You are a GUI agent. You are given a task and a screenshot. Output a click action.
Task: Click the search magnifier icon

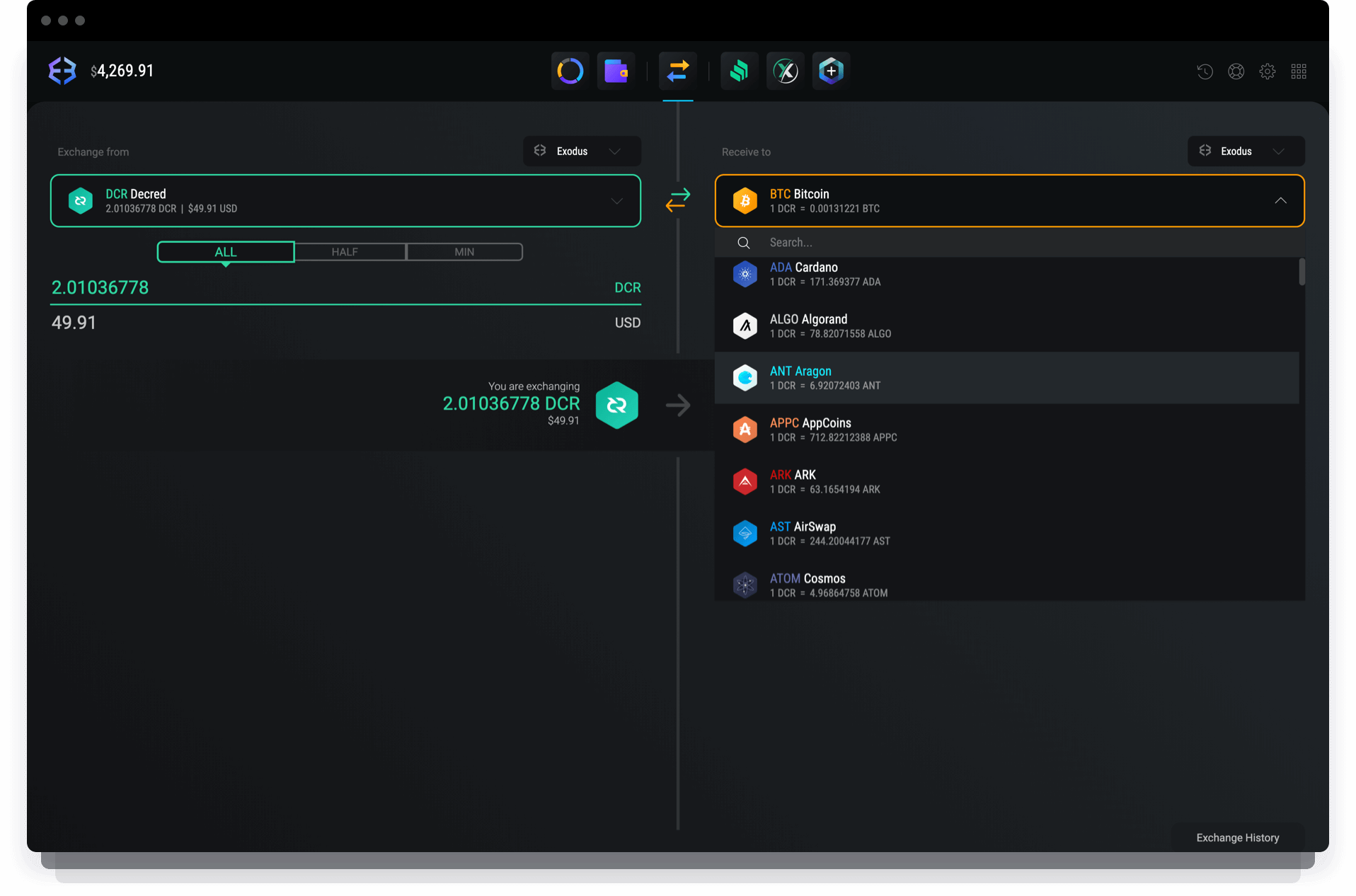(x=744, y=243)
